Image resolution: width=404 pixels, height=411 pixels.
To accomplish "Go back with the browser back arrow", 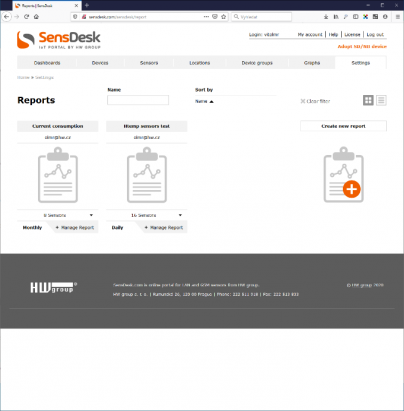I will pyautogui.click(x=7, y=17).
